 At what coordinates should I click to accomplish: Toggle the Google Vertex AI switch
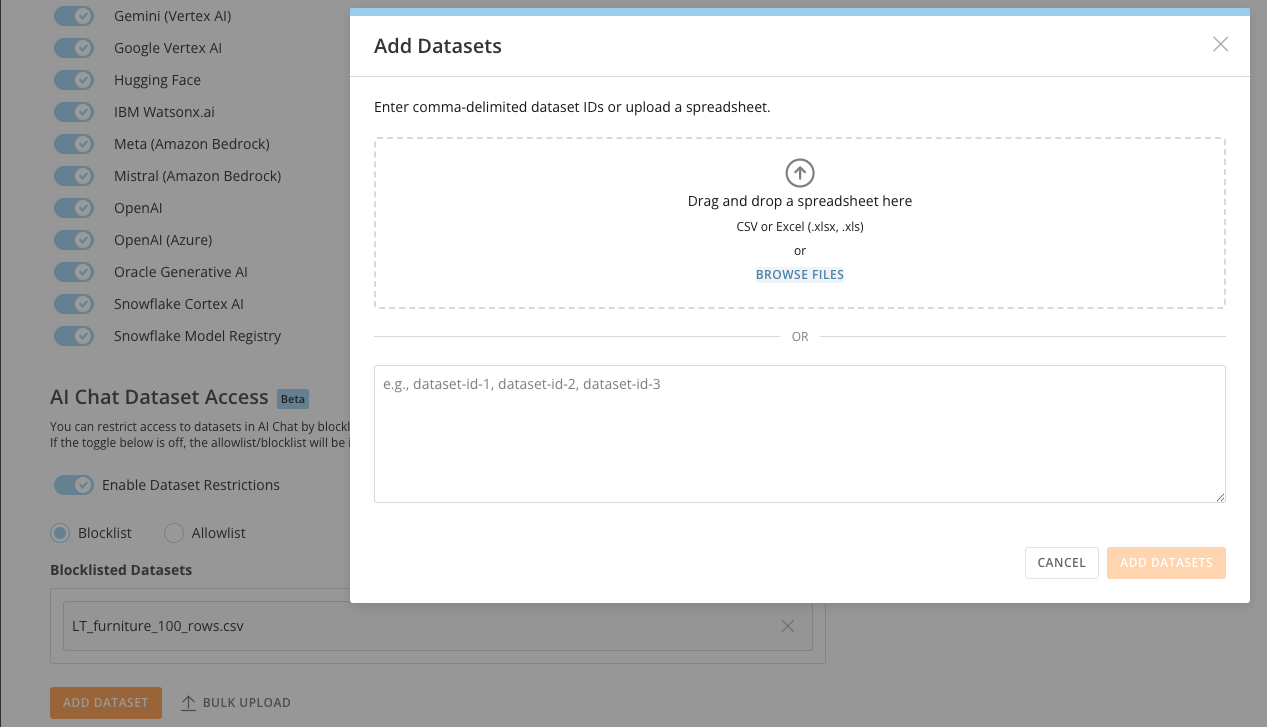74,48
